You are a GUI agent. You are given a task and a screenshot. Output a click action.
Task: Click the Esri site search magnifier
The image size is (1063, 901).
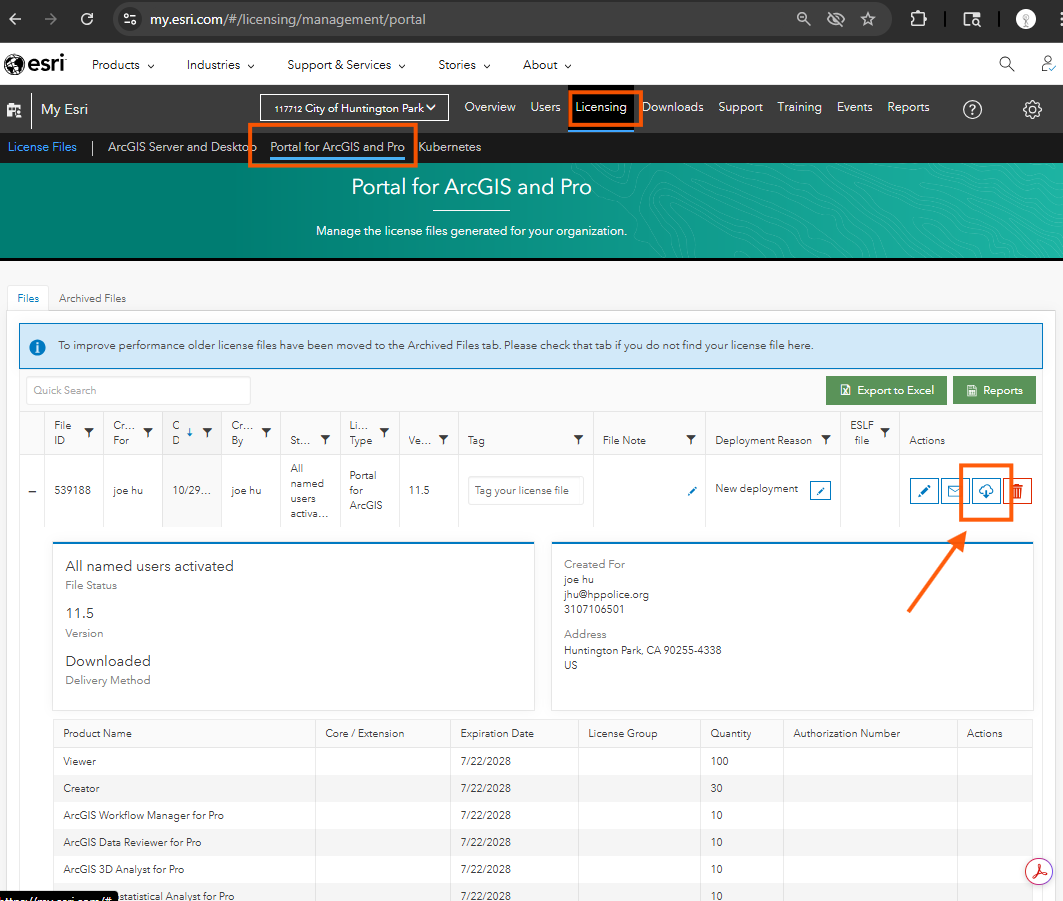pos(1007,65)
